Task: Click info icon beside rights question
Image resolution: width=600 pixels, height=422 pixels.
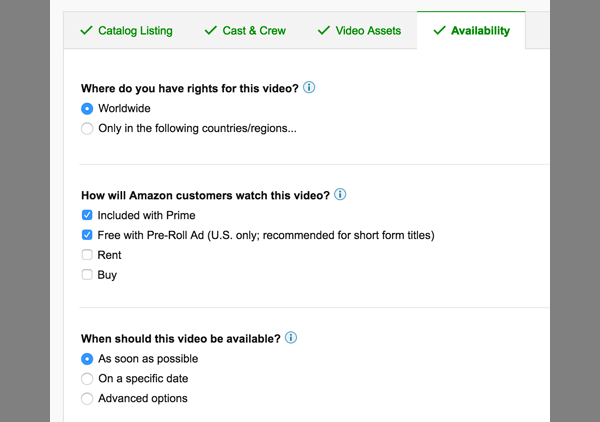Action: (309, 88)
